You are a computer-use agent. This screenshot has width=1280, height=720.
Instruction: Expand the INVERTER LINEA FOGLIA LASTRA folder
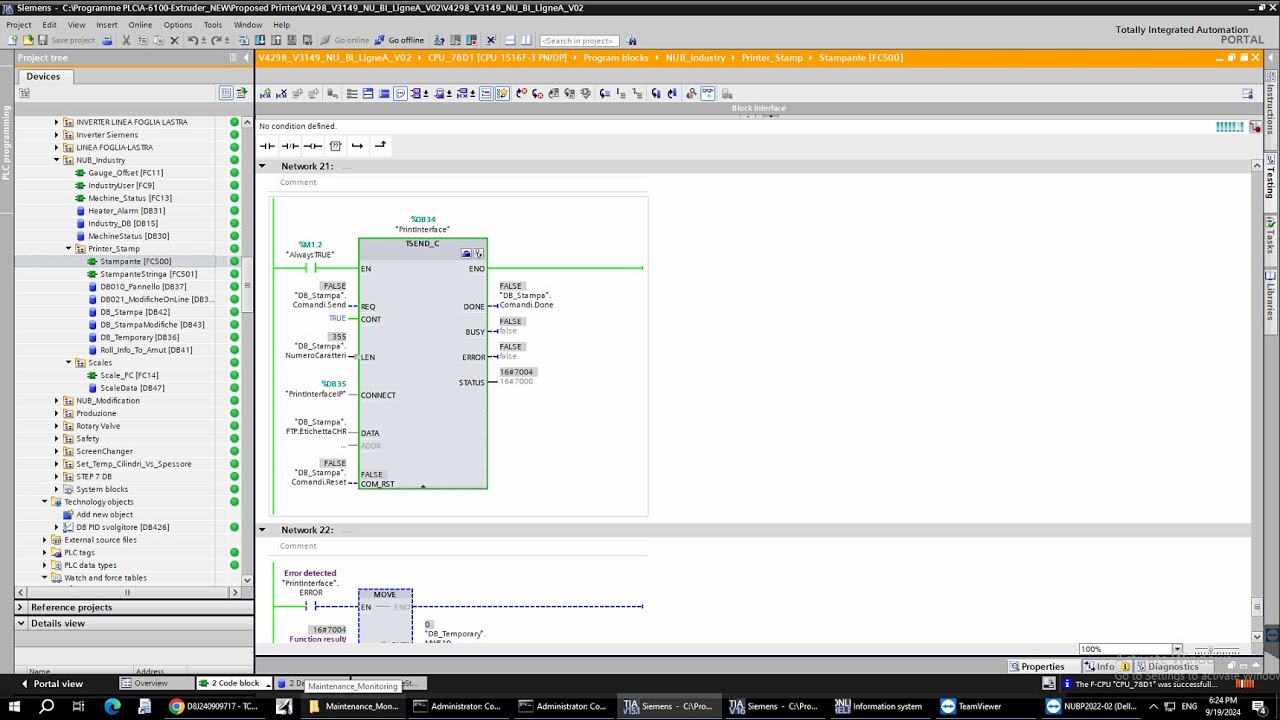tap(57, 122)
